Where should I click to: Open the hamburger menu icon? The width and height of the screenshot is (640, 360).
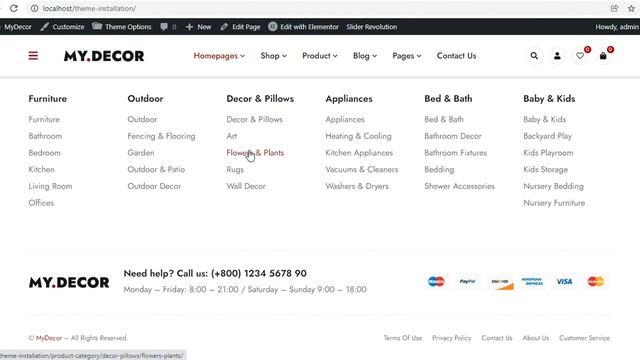(x=33, y=56)
